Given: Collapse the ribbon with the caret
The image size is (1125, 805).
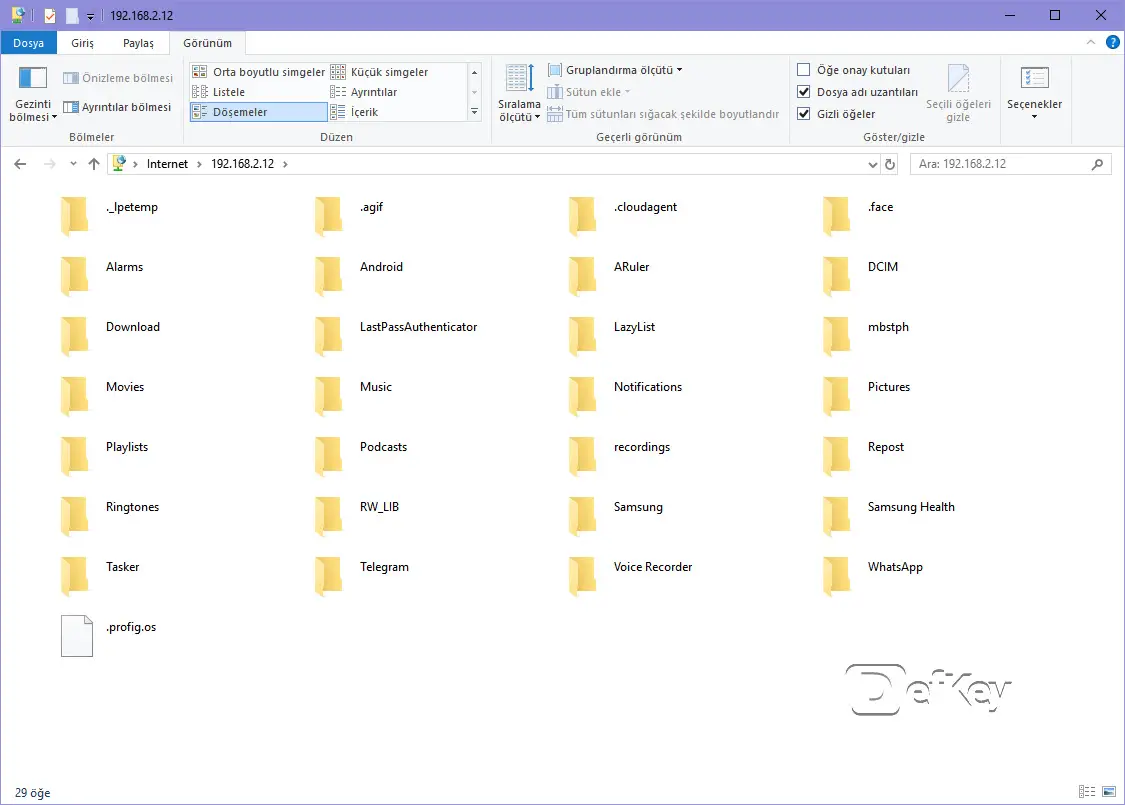Looking at the screenshot, I should pyautogui.click(x=1091, y=42).
